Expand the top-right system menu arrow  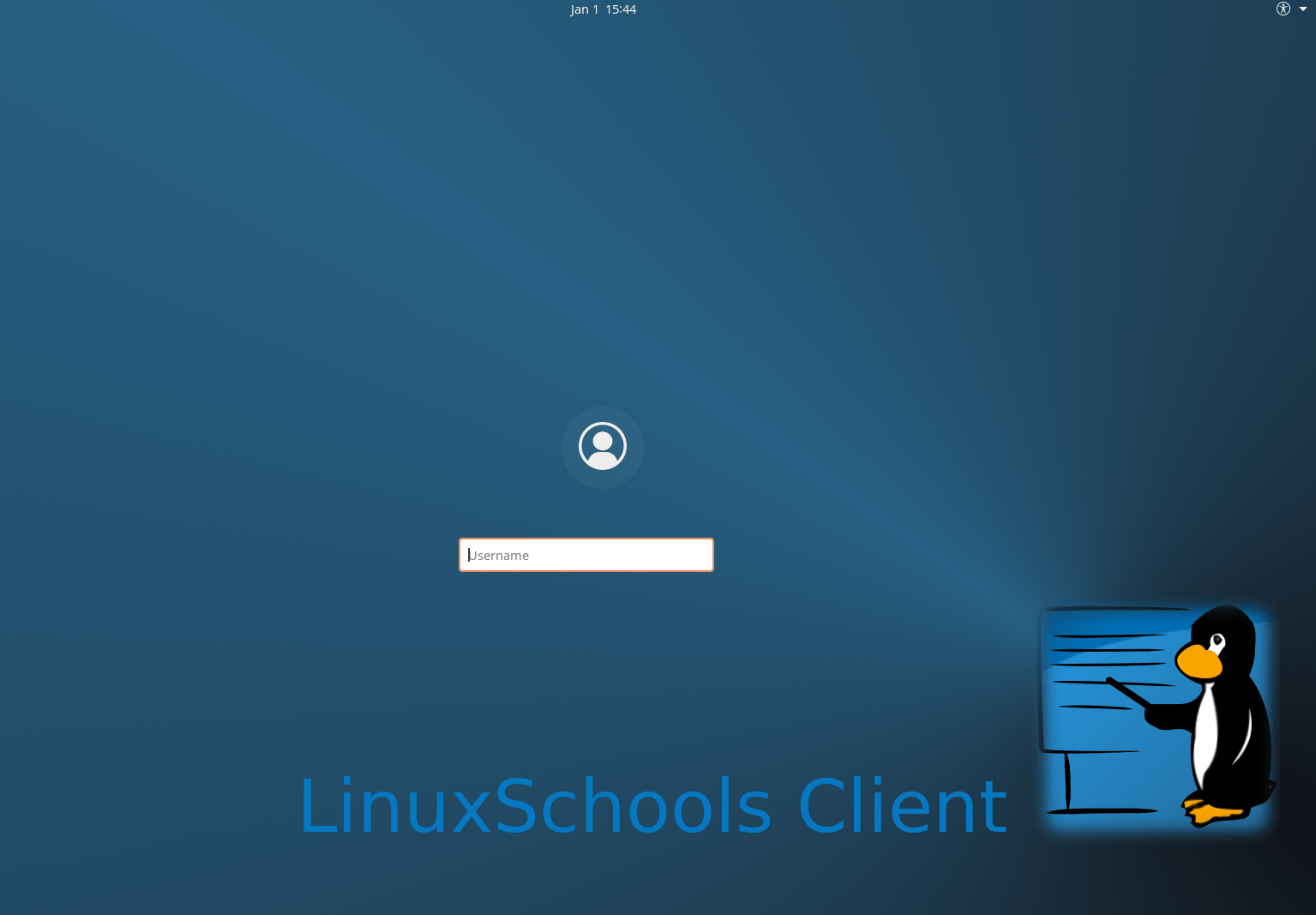(1303, 9)
